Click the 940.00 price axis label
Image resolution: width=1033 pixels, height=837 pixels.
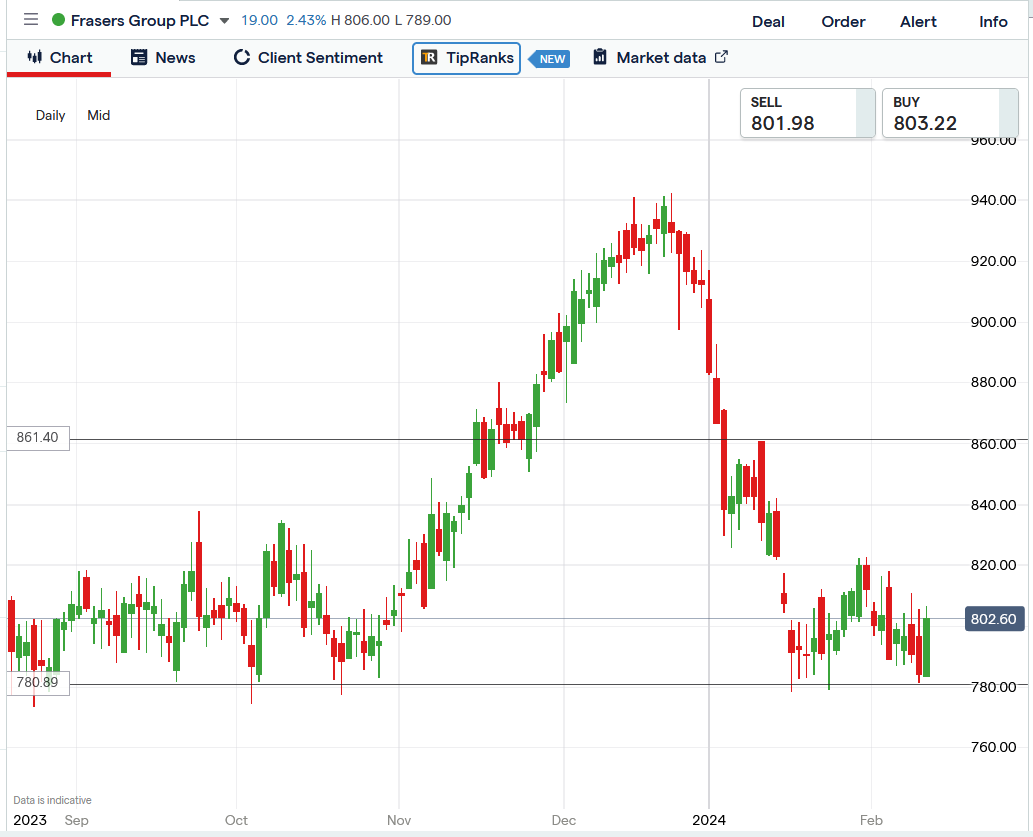click(x=993, y=200)
